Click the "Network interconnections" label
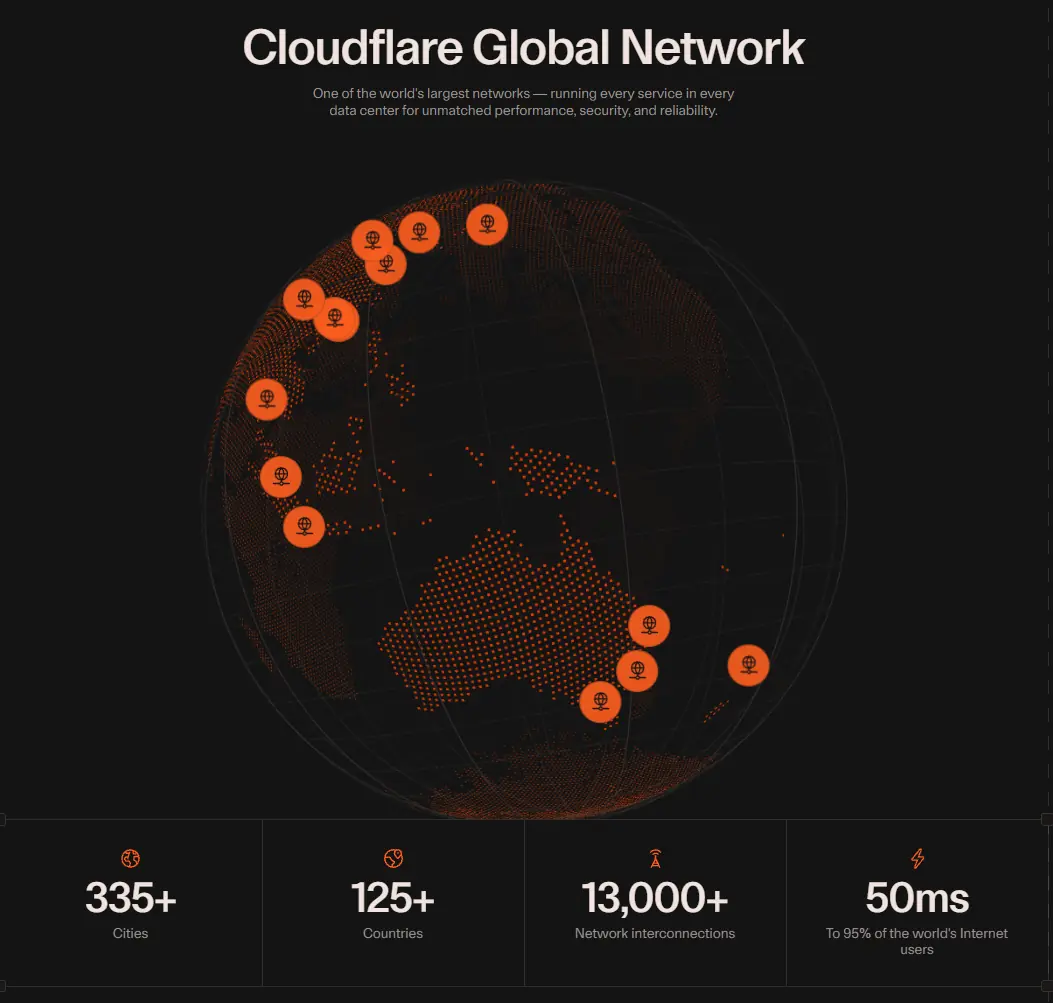 (655, 933)
